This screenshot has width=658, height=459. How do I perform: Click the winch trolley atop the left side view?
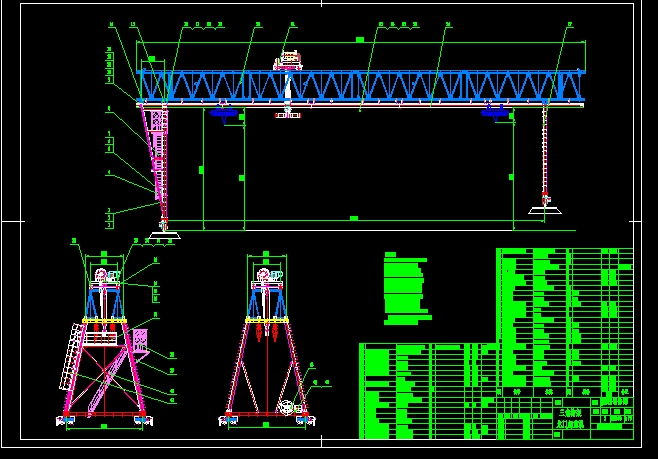click(105, 279)
